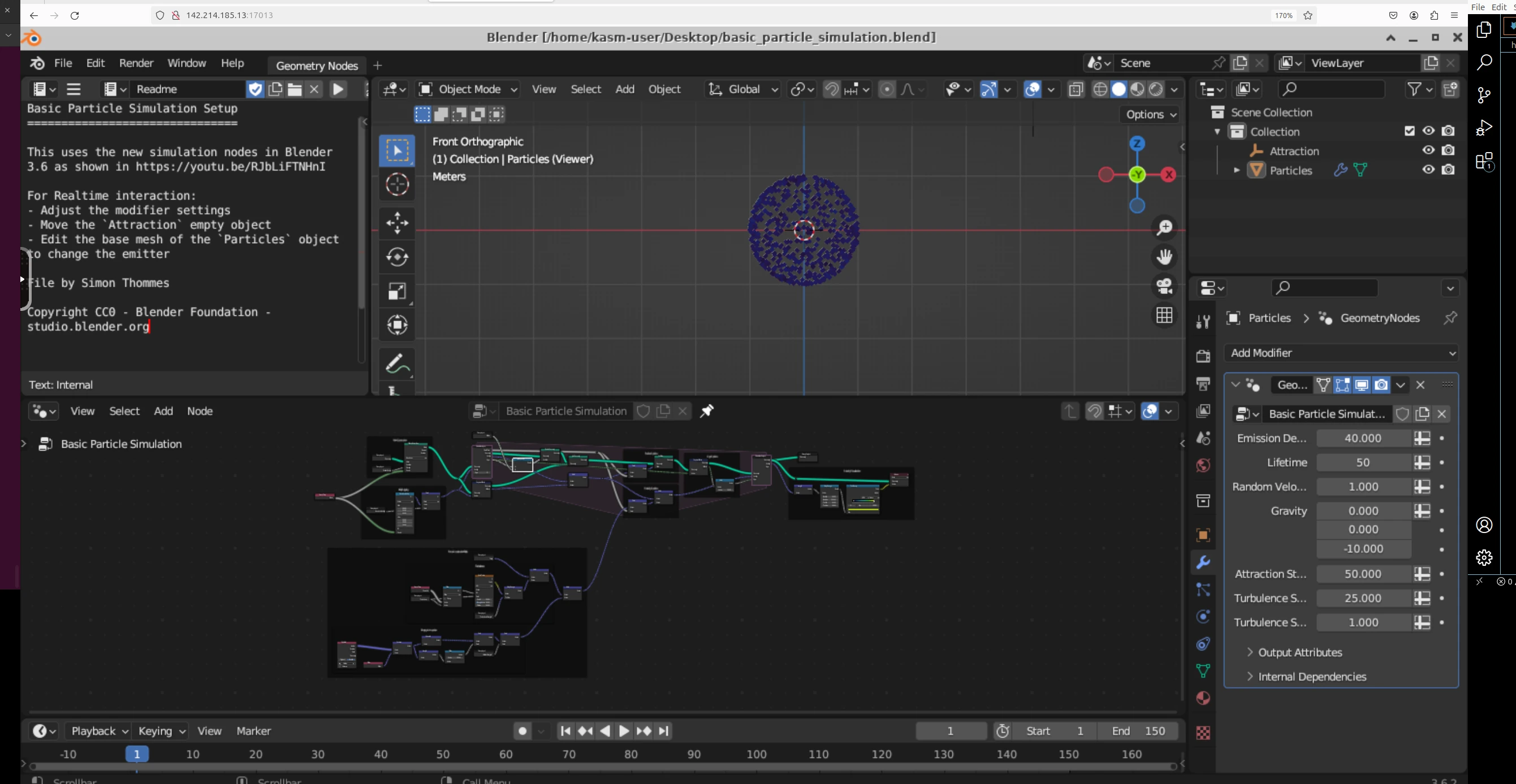
Task: Click the Attraction Strength value 50.000
Action: coord(1363,573)
